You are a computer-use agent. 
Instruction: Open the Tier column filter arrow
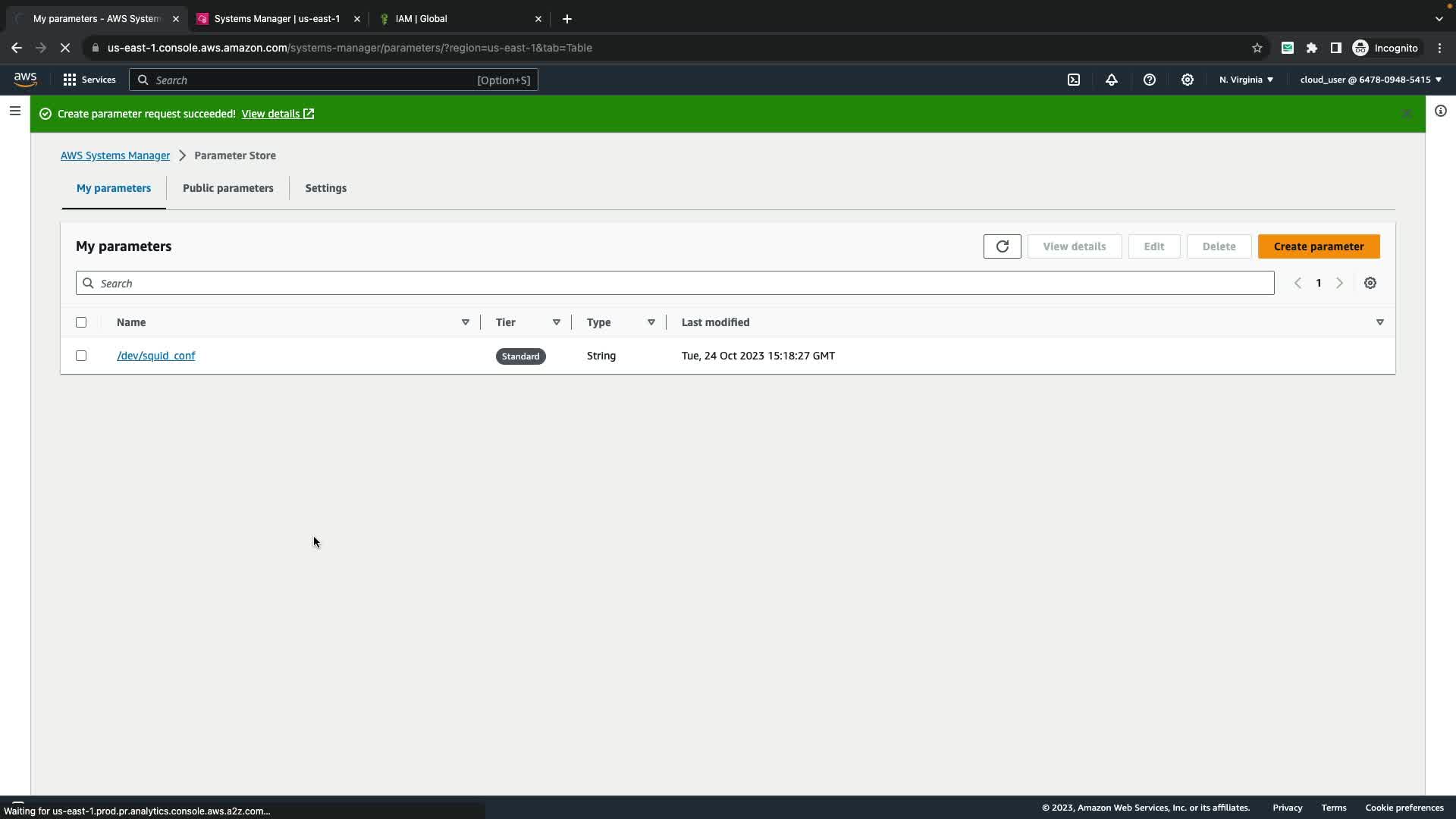click(556, 322)
